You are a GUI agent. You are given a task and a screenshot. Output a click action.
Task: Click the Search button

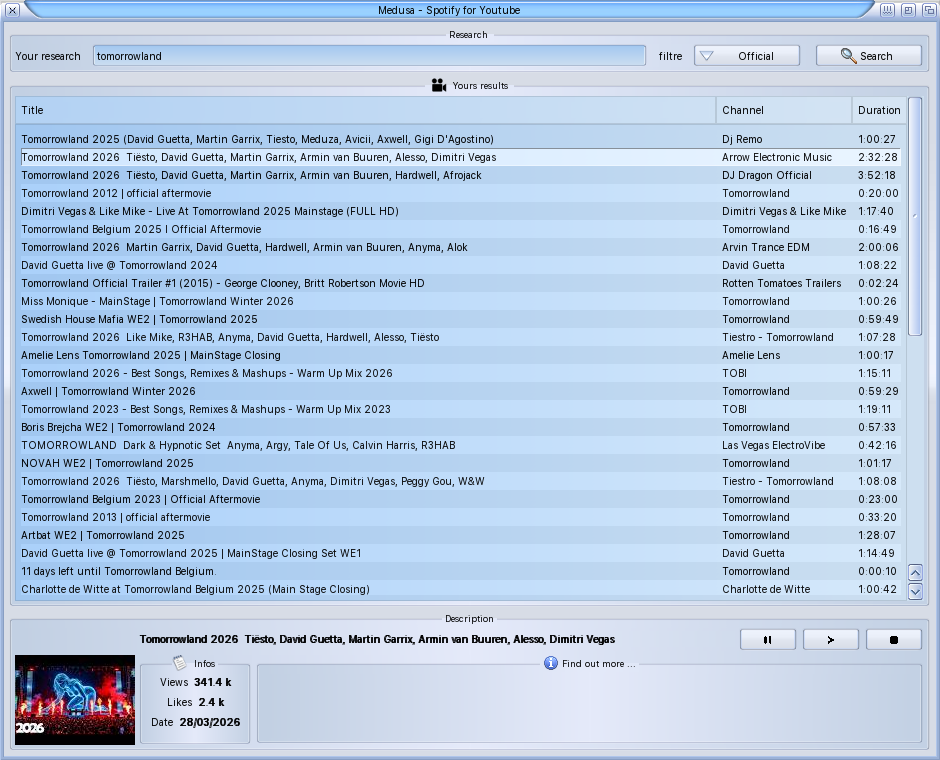coord(868,56)
